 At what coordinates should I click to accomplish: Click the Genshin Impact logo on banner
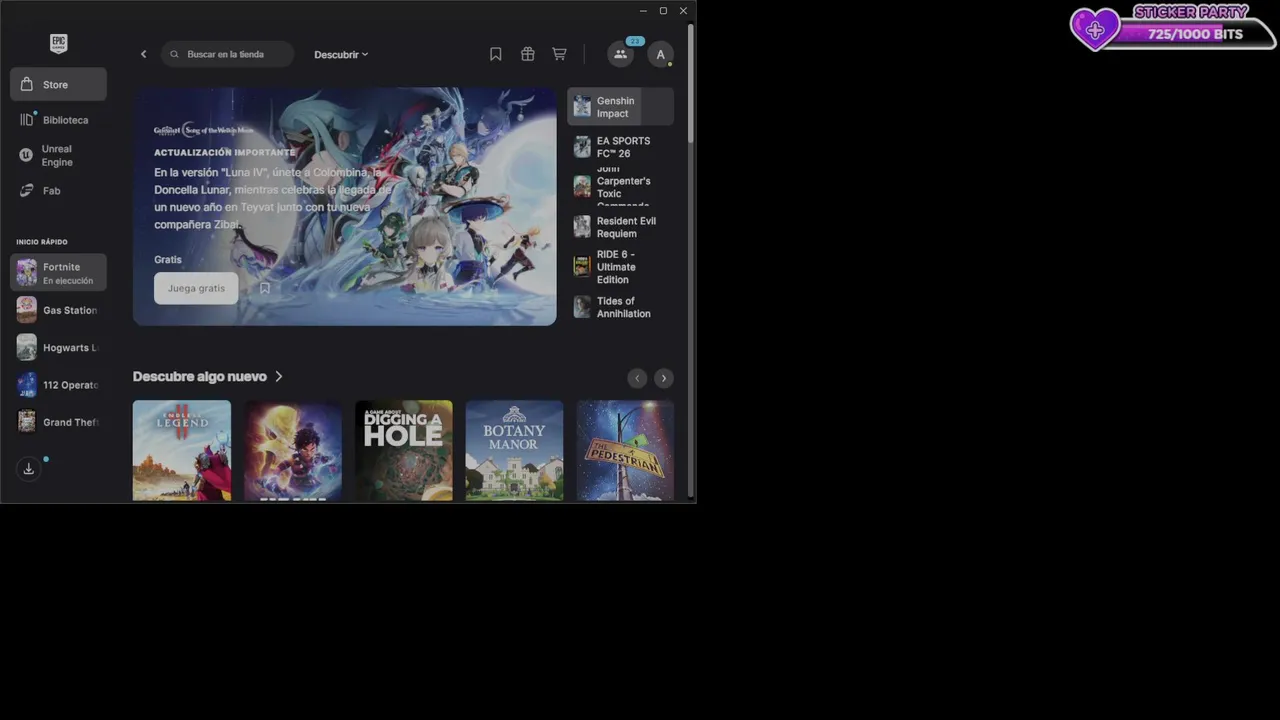[x=204, y=130]
